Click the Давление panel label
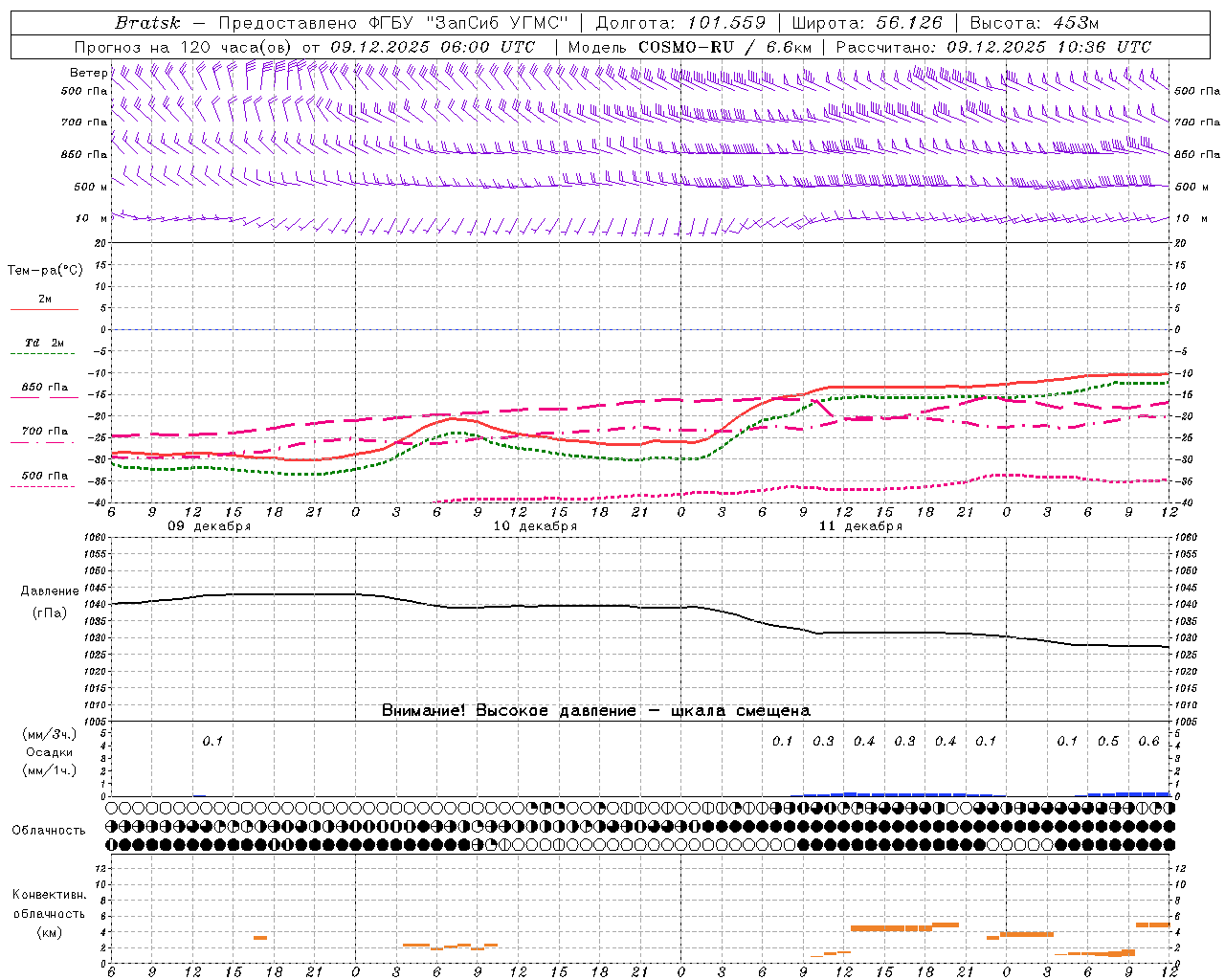Image resolution: width=1225 pixels, height=980 pixels. point(50,591)
